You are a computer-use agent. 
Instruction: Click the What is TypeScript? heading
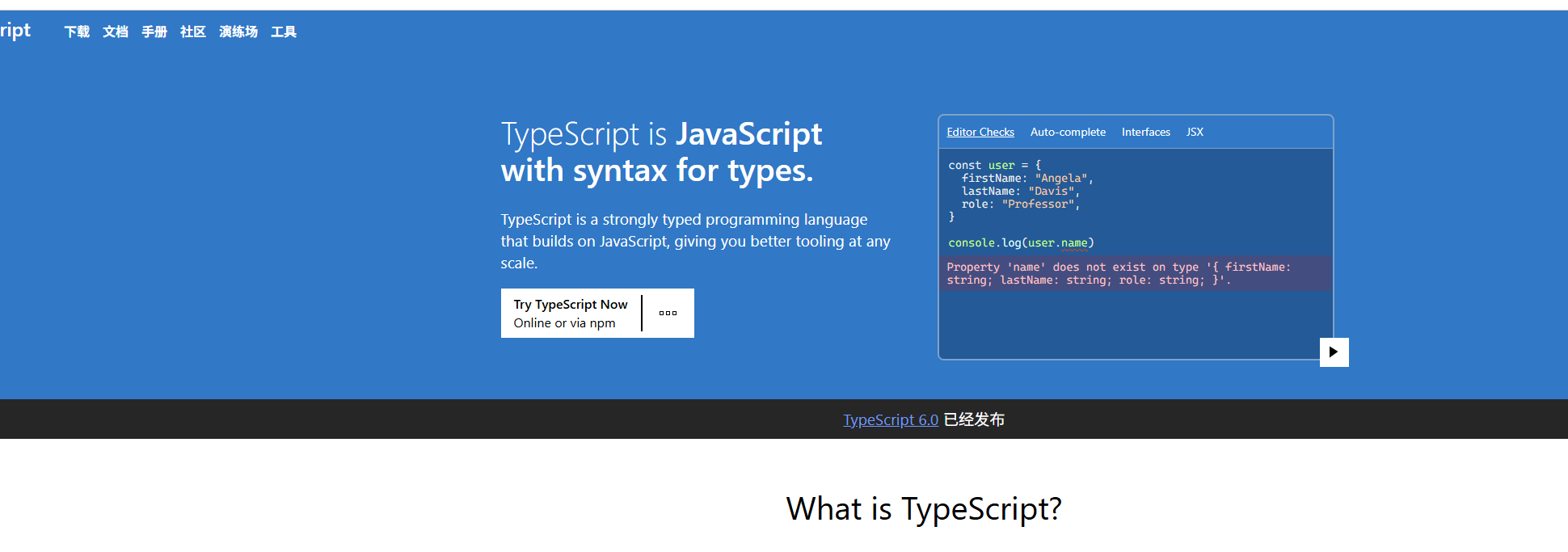924,508
